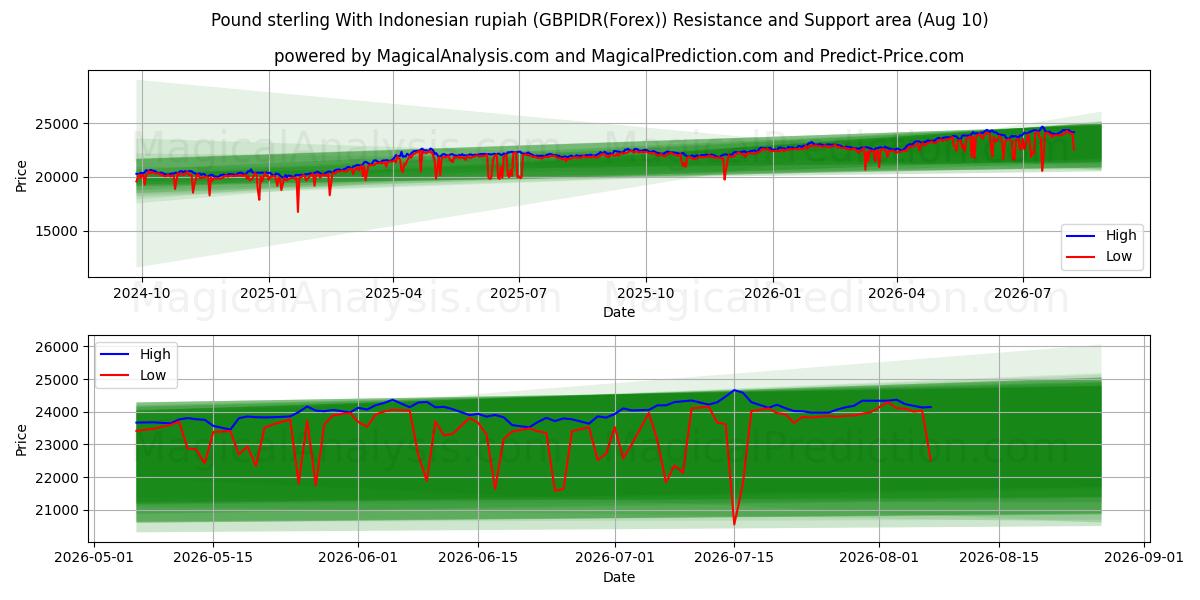The width and height of the screenshot is (1200, 600).
Task: Click the 2026-07-15 date tick
Action: [736, 557]
